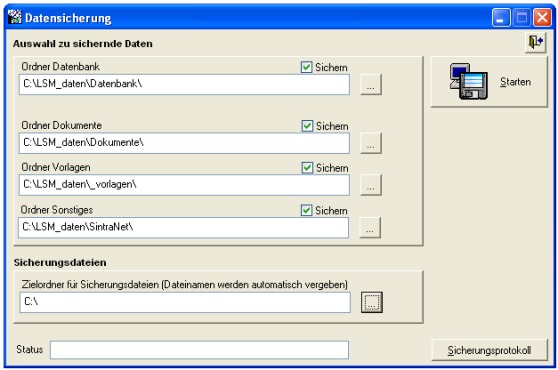Toggle Sichern checkbox for Ordner Datenbank

[306, 67]
